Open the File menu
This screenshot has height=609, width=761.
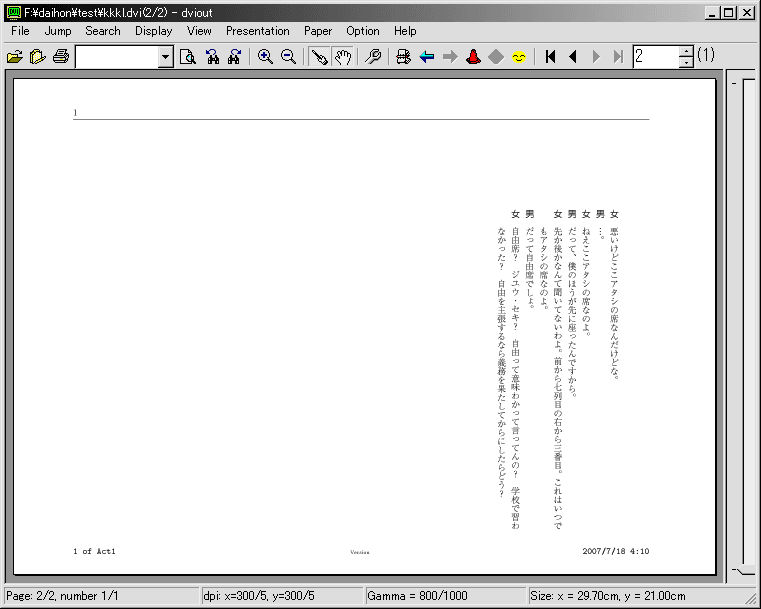pos(20,31)
